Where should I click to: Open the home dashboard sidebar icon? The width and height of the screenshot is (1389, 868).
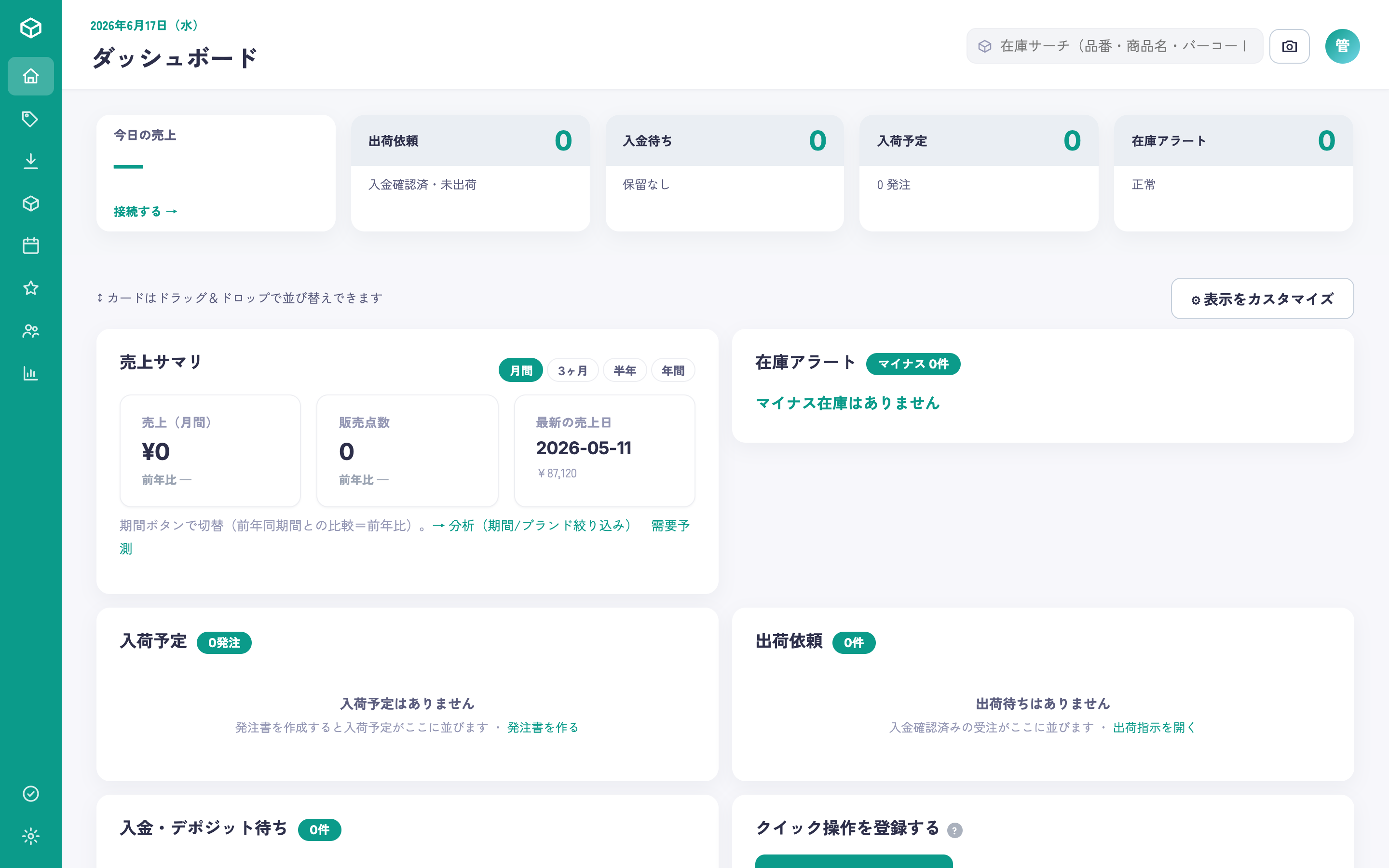click(x=30, y=76)
